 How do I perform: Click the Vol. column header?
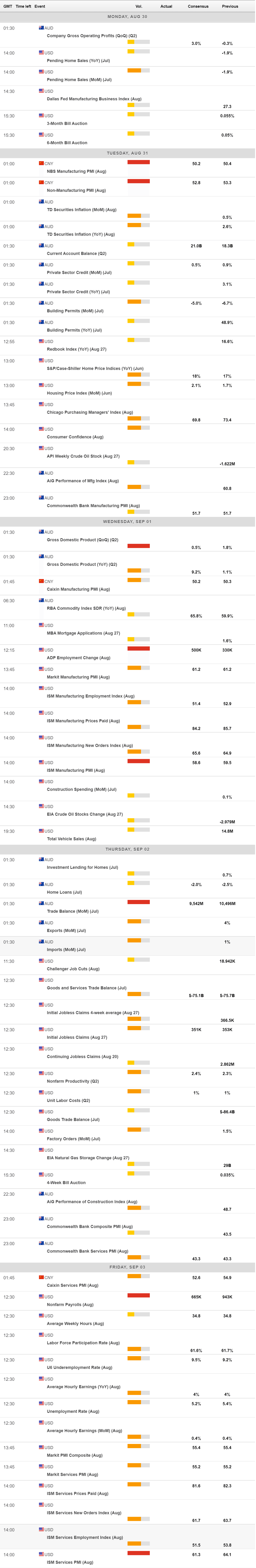pos(139,6)
